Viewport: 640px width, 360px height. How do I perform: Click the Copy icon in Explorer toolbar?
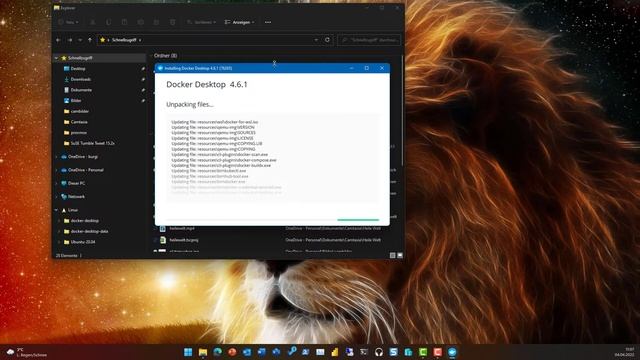[x=109, y=22]
